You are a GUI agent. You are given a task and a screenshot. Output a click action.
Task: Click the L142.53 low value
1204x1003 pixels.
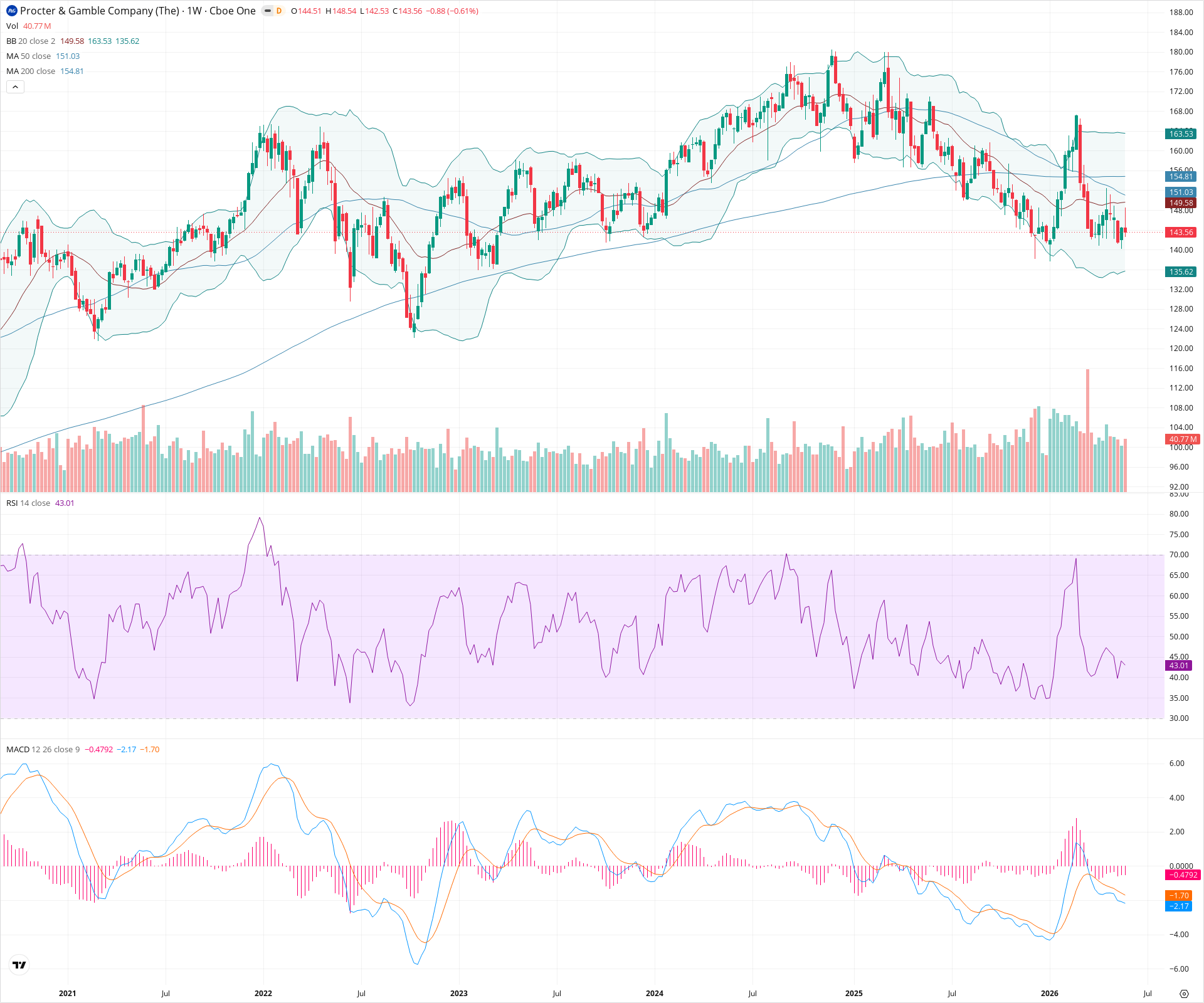click(x=374, y=11)
